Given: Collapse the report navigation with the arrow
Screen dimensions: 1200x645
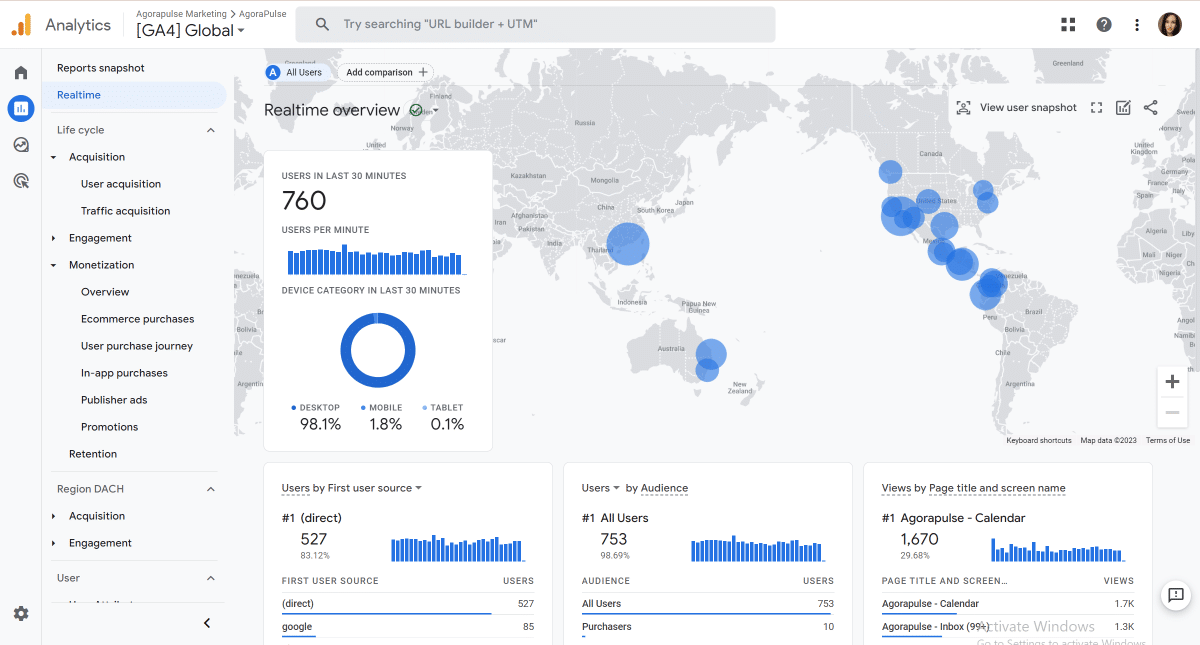Looking at the screenshot, I should coord(207,623).
